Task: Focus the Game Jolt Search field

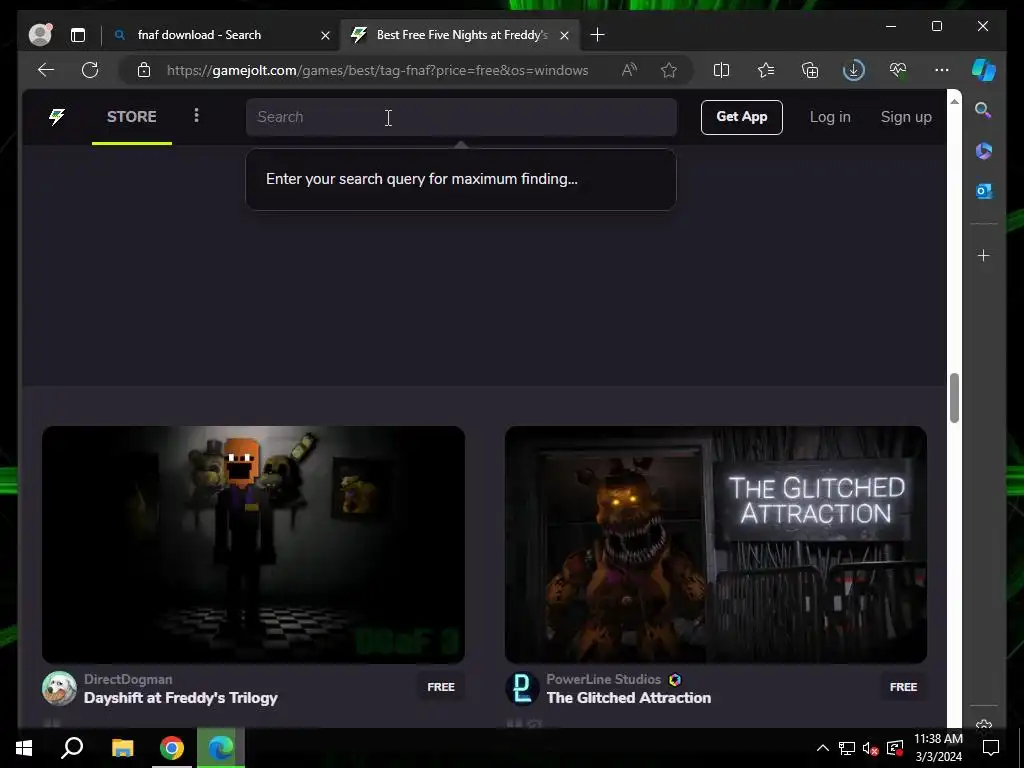Action: (461, 117)
